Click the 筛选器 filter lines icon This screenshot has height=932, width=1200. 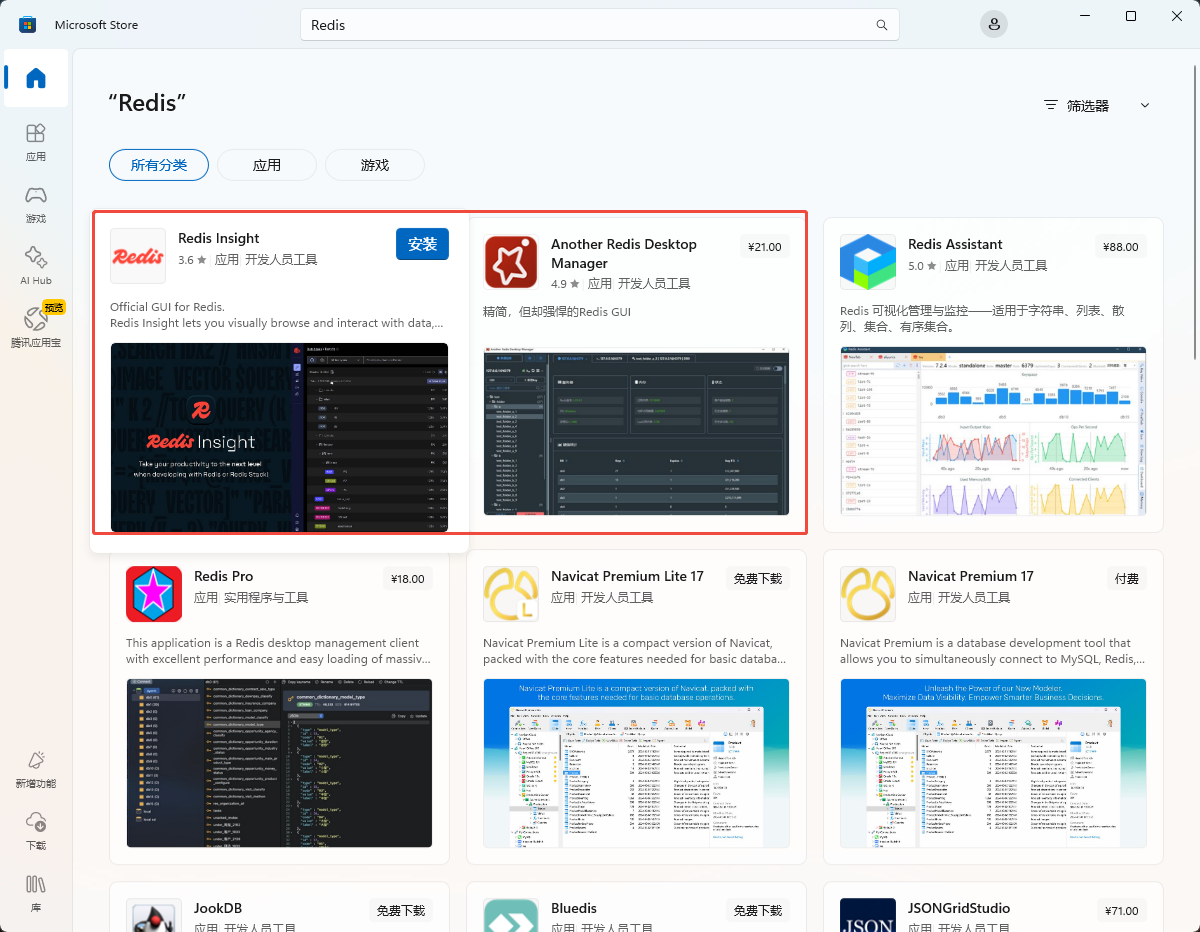(x=1050, y=105)
